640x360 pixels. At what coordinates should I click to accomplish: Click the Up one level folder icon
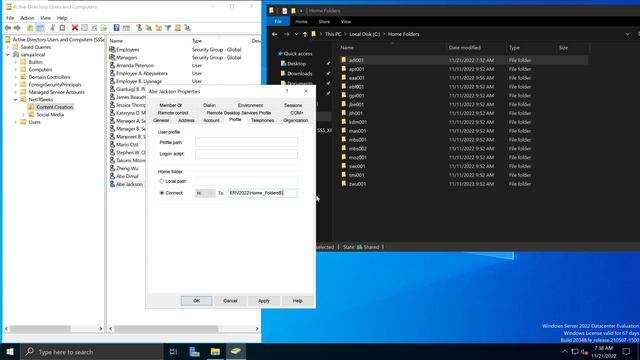(30, 28)
